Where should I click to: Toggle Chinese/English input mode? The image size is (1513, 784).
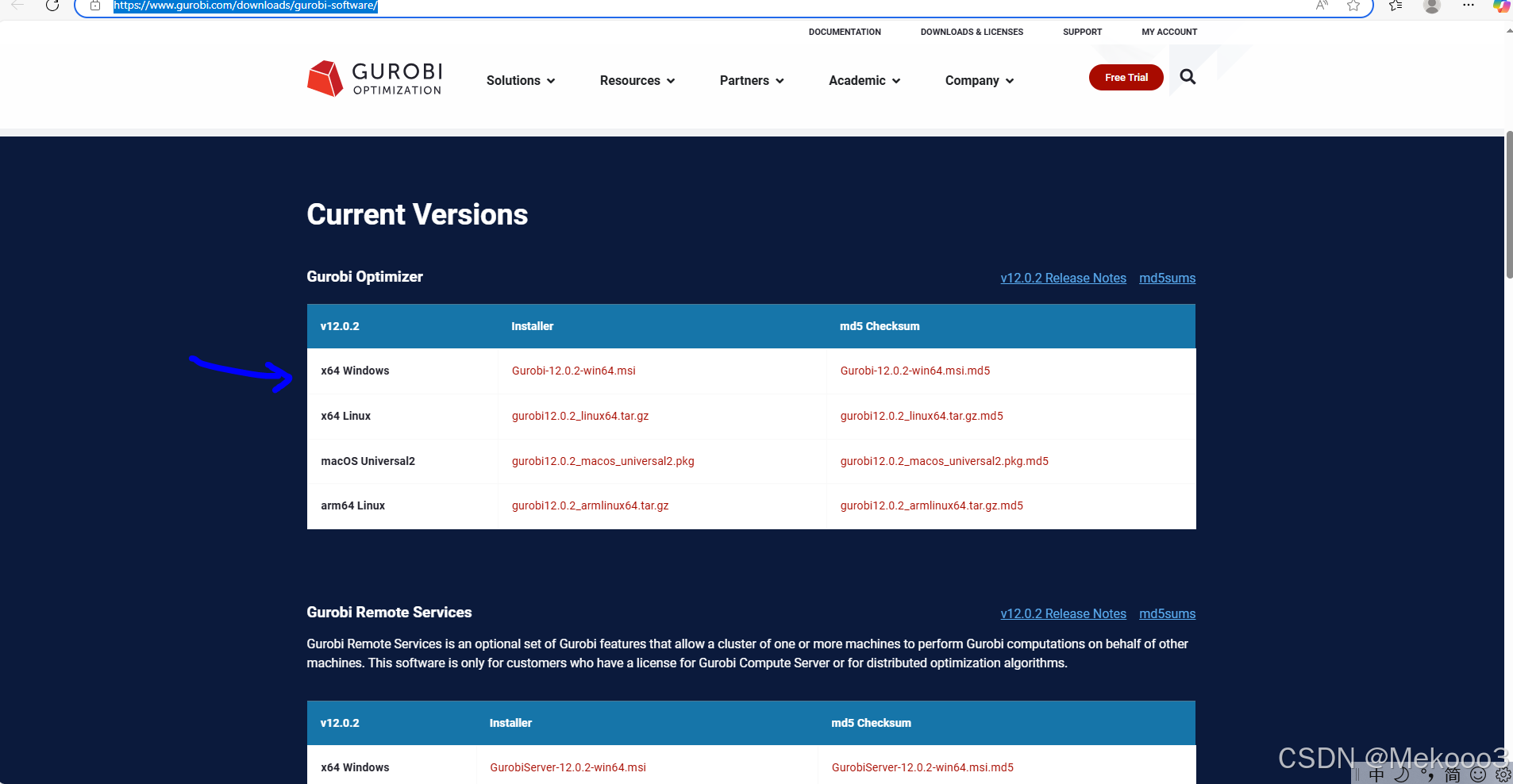click(x=1376, y=775)
